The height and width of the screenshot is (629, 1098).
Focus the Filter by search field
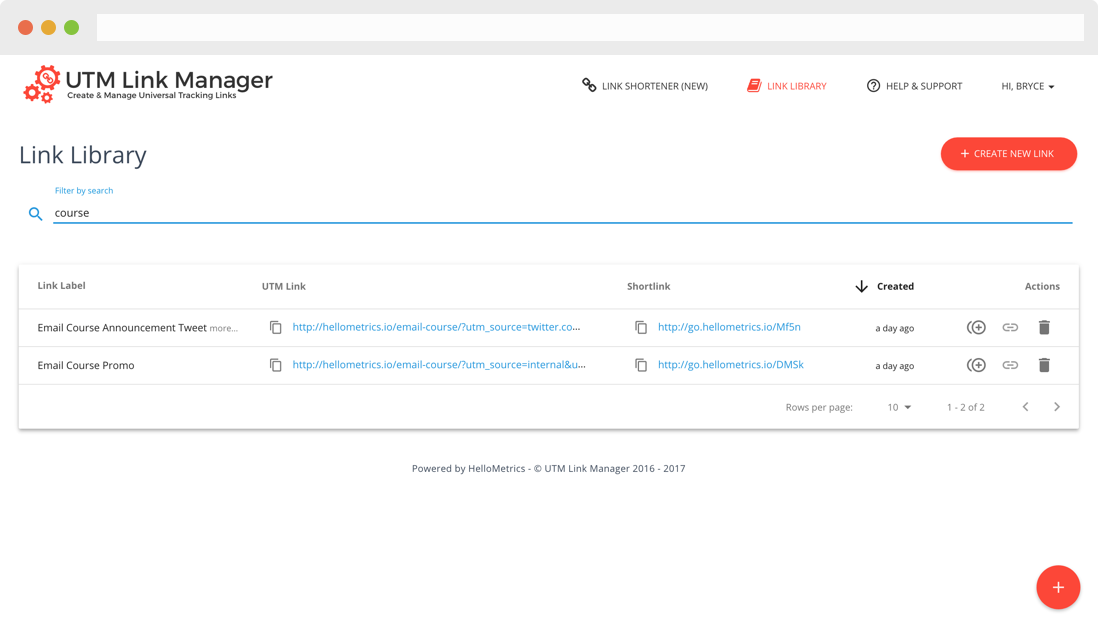[x=562, y=213]
